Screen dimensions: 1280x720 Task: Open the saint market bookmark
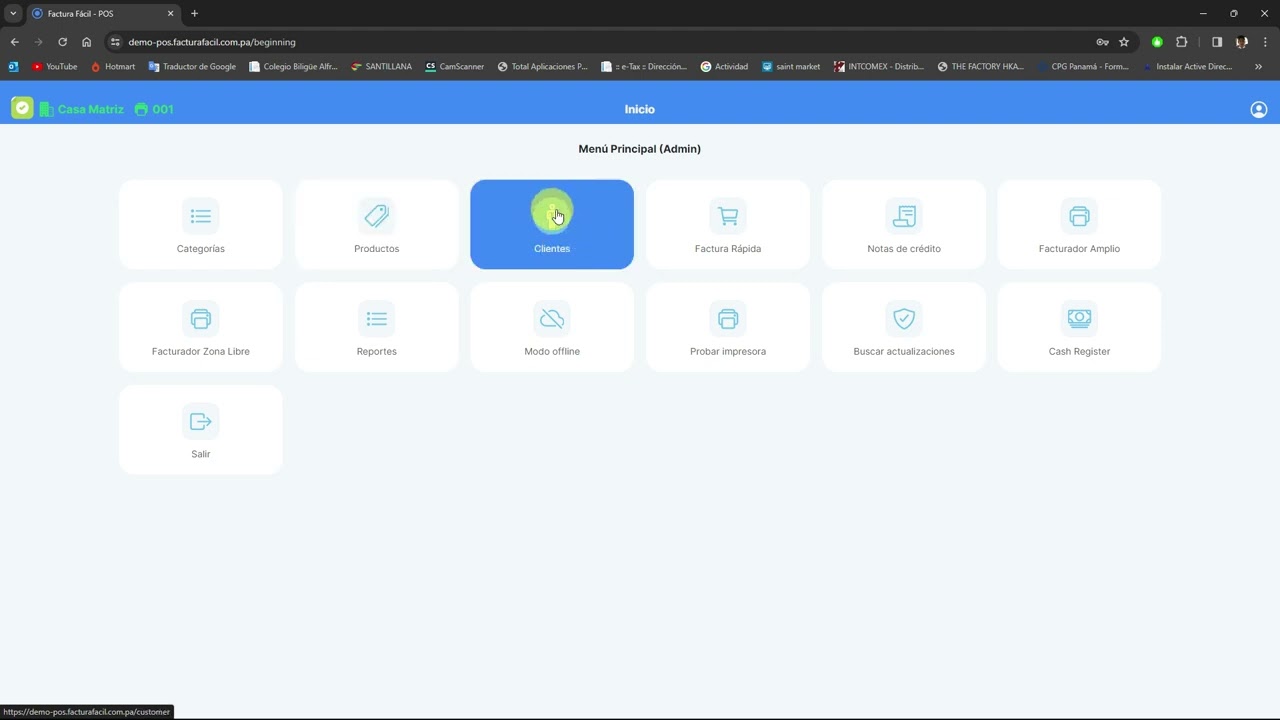791,67
